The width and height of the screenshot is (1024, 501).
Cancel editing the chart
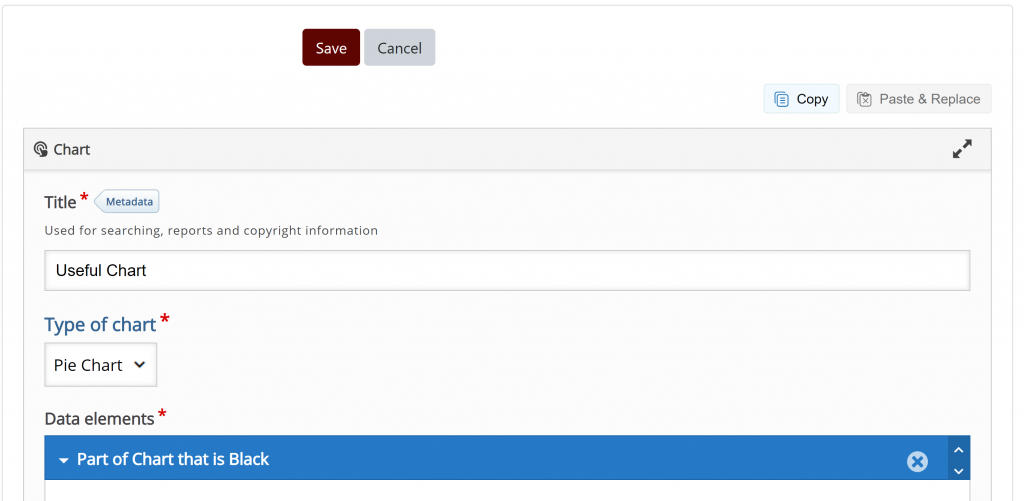click(400, 48)
